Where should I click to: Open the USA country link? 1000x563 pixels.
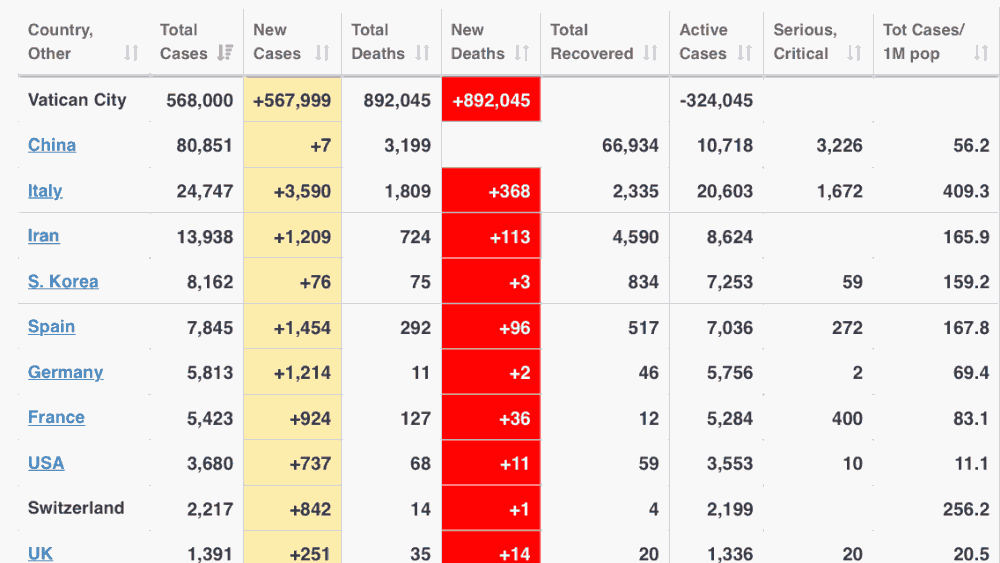pos(46,463)
